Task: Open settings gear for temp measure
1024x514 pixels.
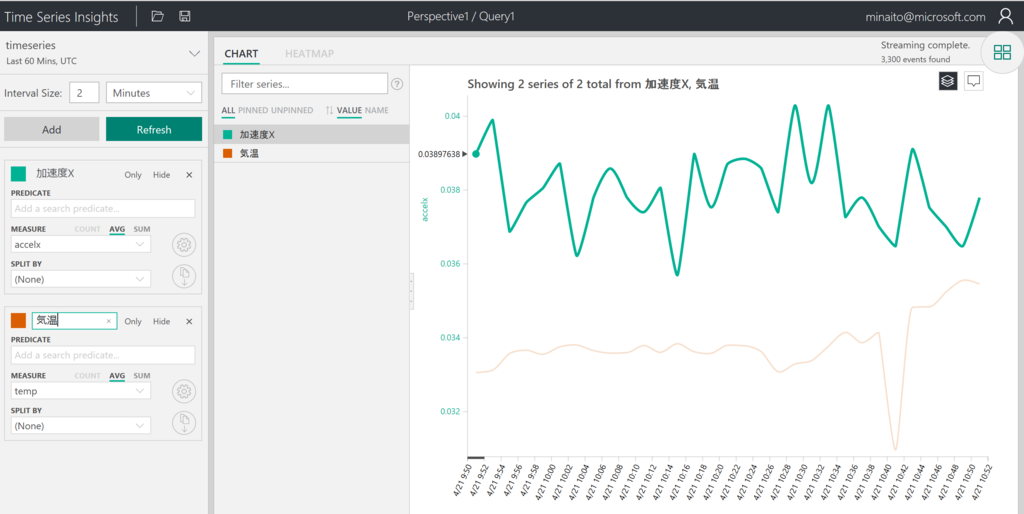Action: (184, 392)
